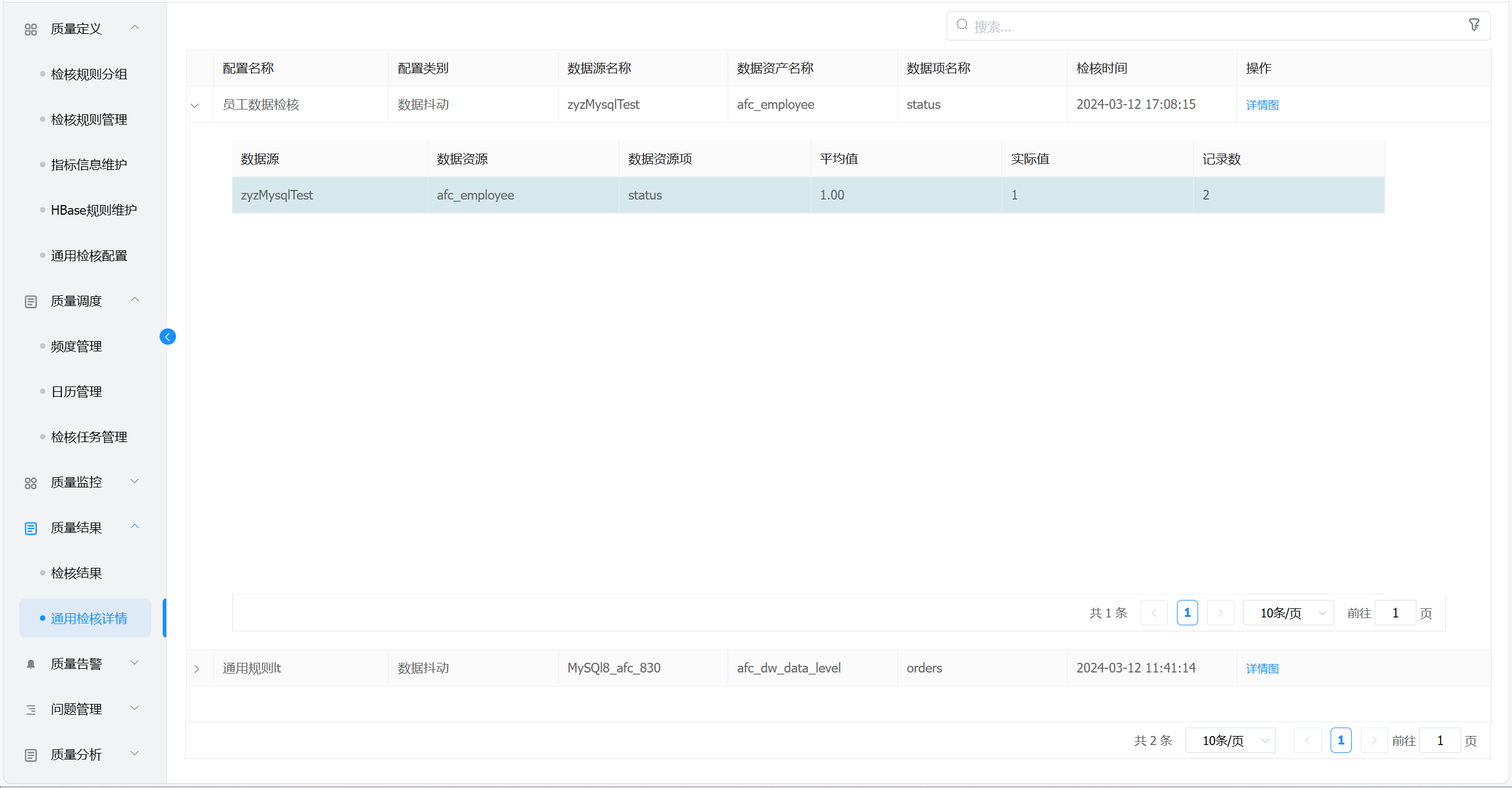Open 详情图 link for 员工数据检核

[x=1262, y=105]
